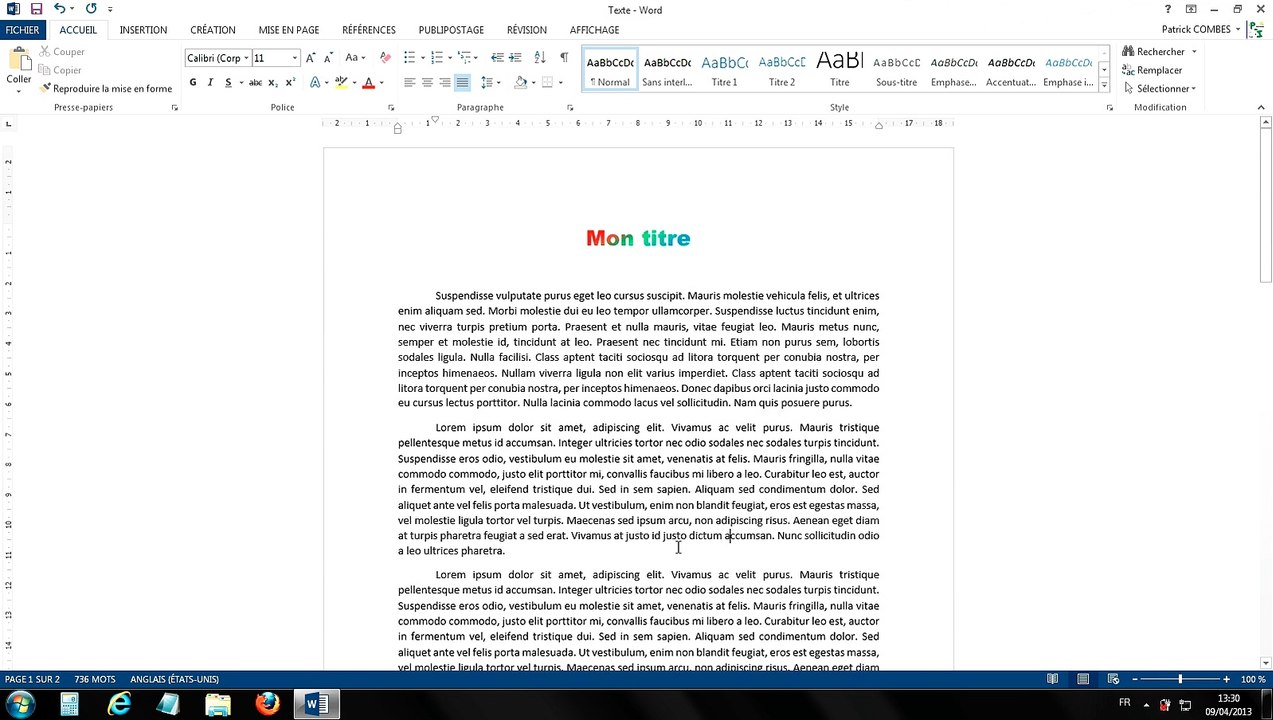Image resolution: width=1273 pixels, height=720 pixels.
Task: Open the font name combo box
Action: (217, 58)
